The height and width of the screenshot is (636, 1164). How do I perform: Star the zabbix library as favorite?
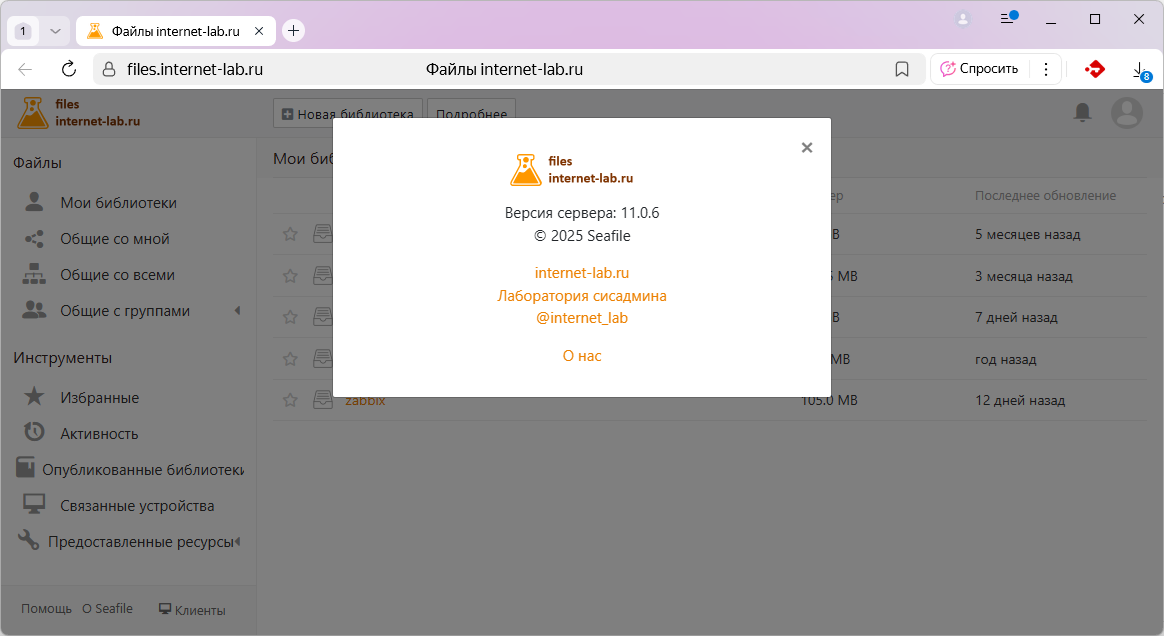click(x=290, y=400)
